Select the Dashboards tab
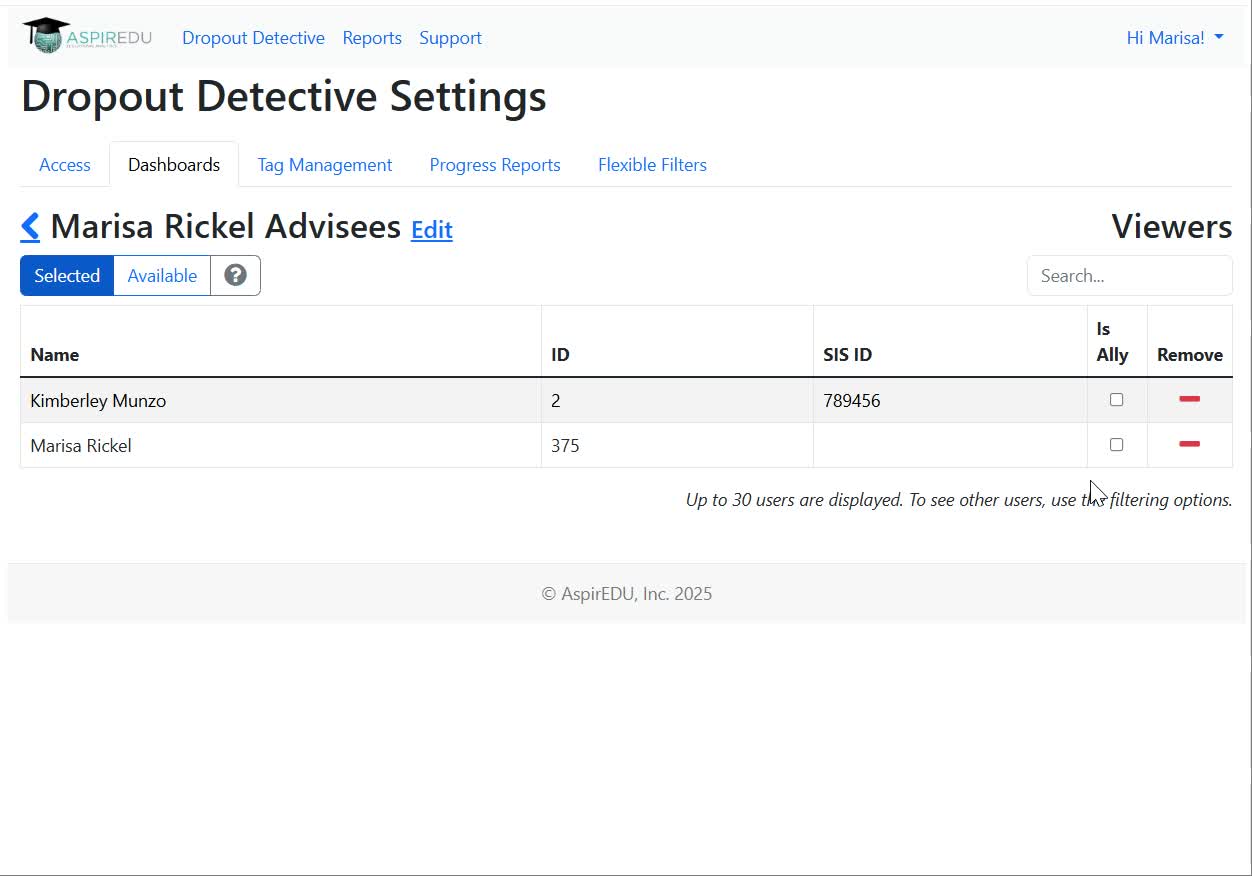This screenshot has width=1252, height=876. [x=174, y=165]
